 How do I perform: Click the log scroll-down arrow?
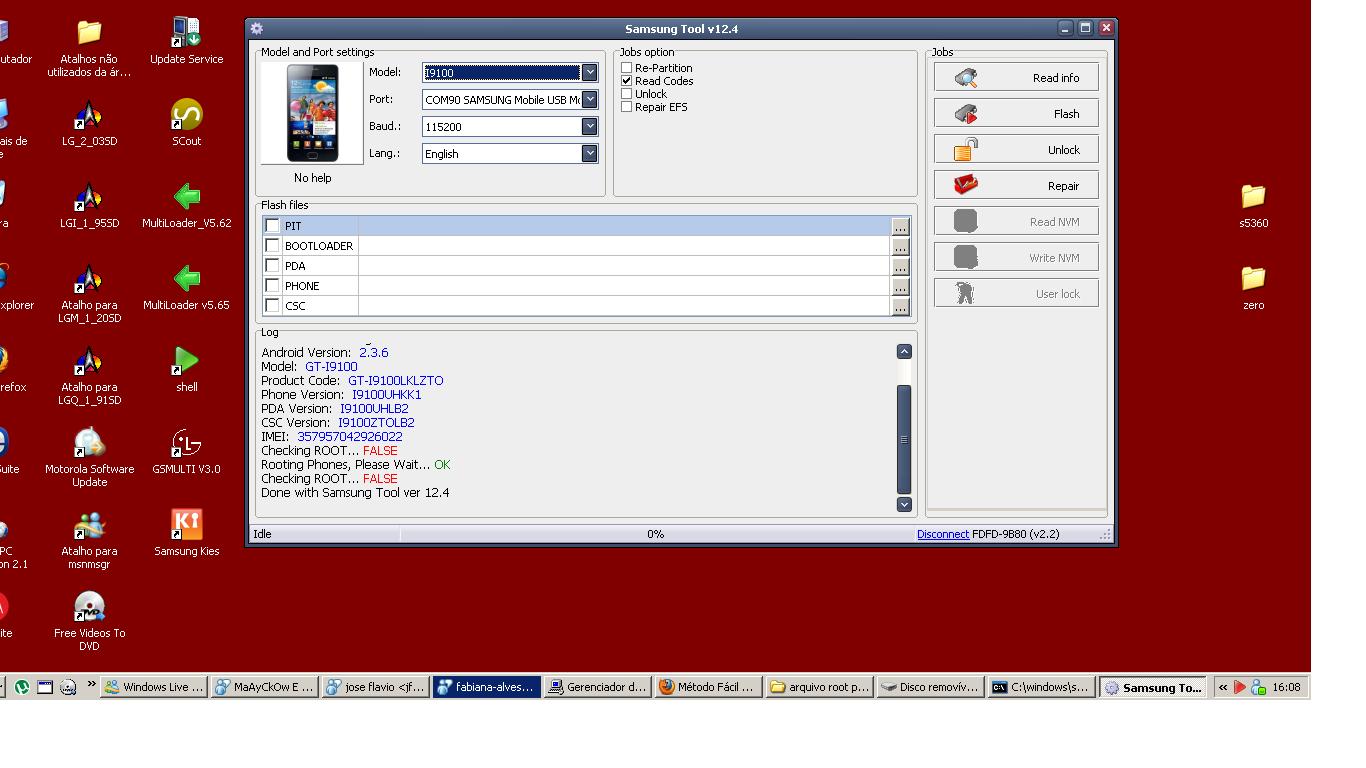[x=904, y=505]
